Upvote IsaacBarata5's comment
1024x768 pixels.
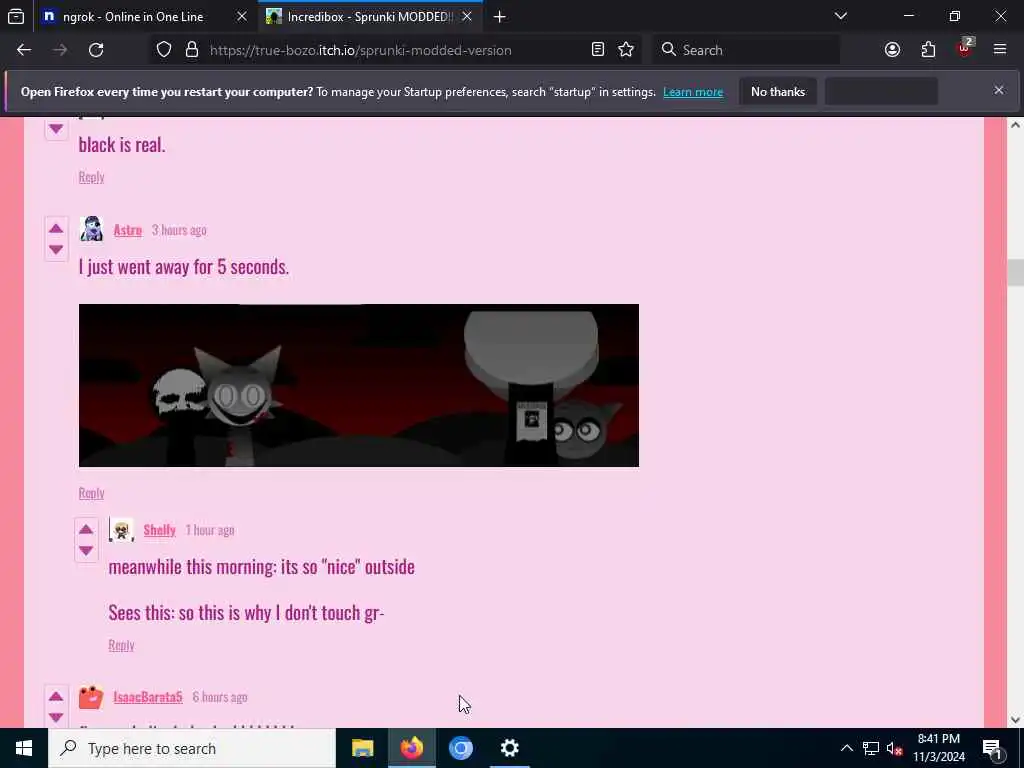(56, 696)
